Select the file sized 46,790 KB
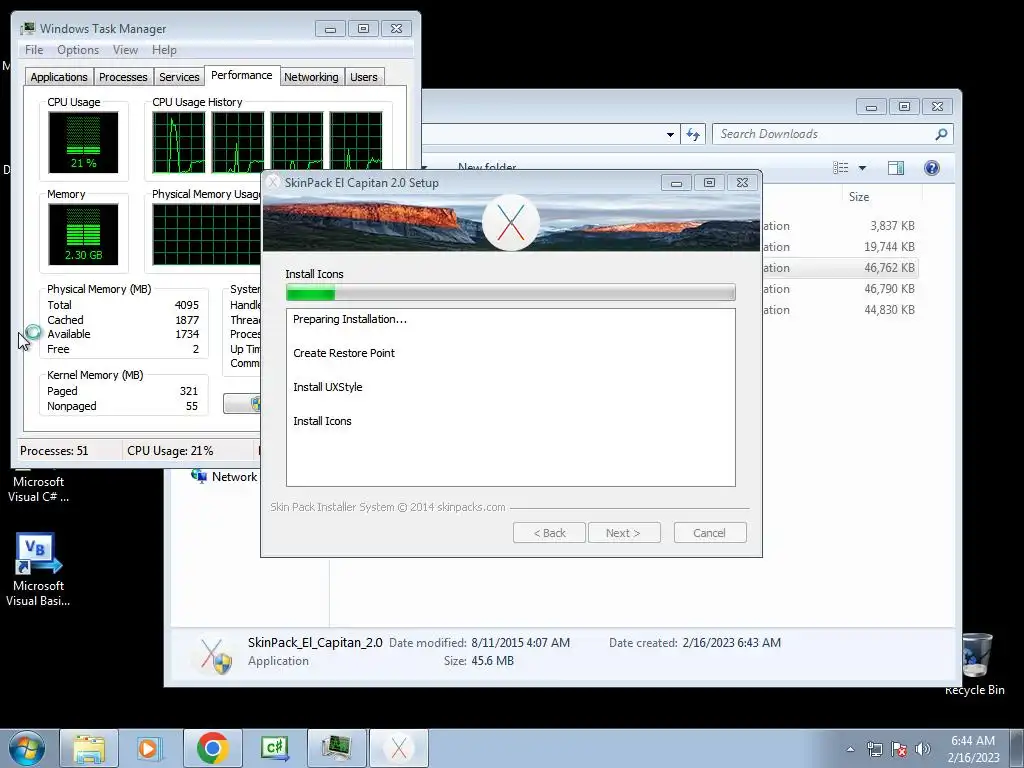 839,289
